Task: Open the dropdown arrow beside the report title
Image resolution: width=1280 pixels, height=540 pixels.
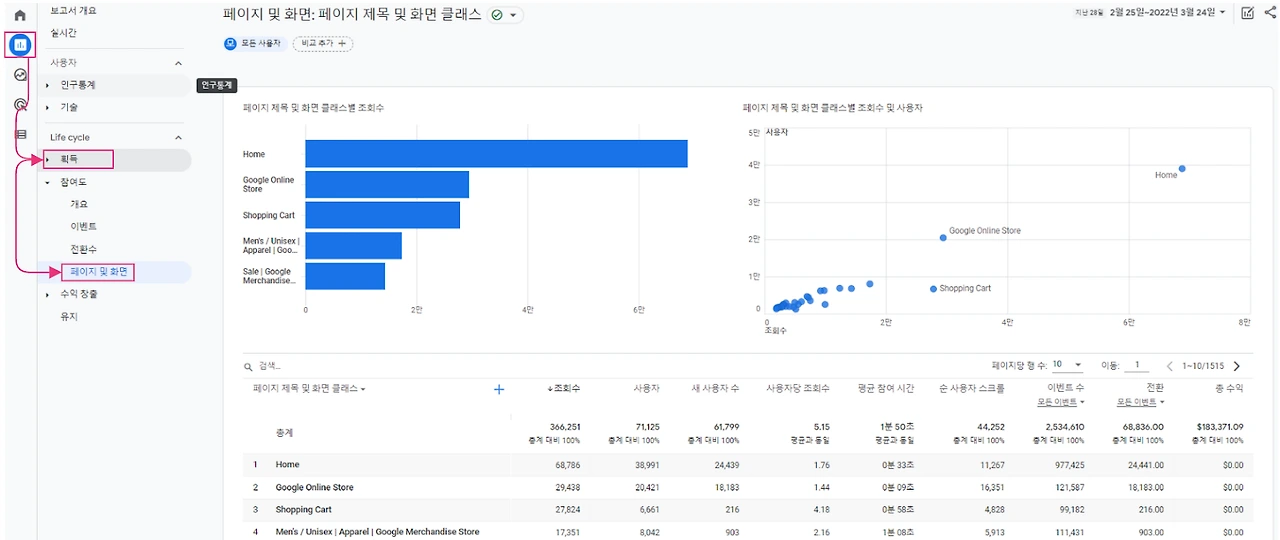Action: pos(513,15)
